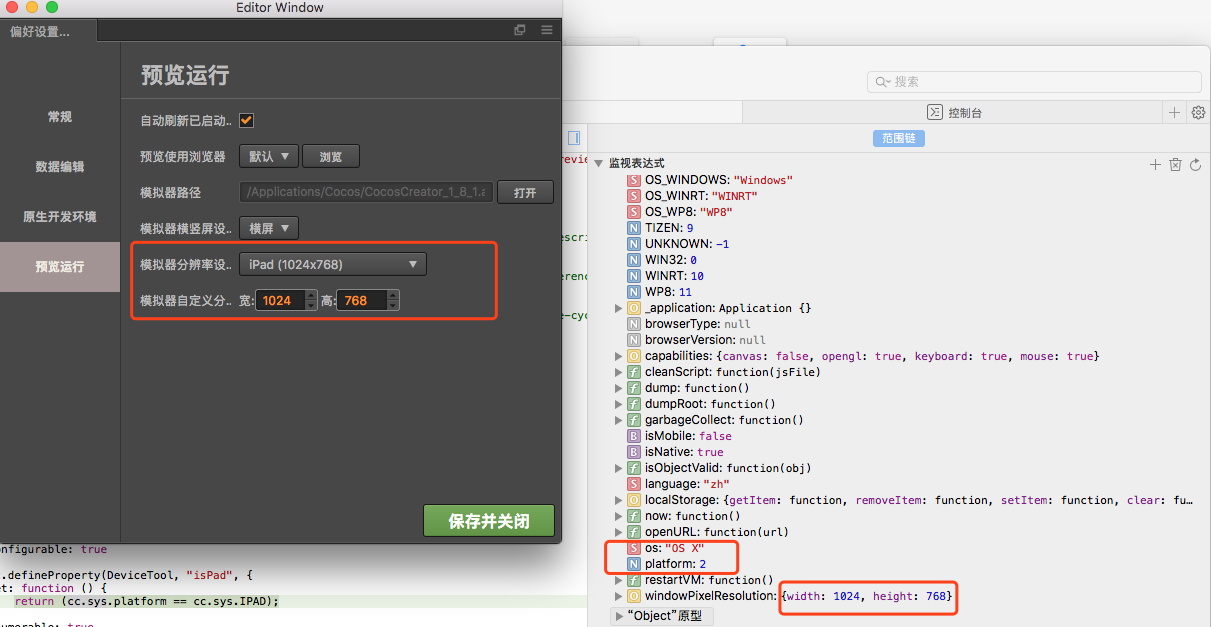Image resolution: width=1211 pixels, height=627 pixels.
Task: Click the trash icon to clear watch expressions
Action: pyautogui.click(x=1176, y=164)
